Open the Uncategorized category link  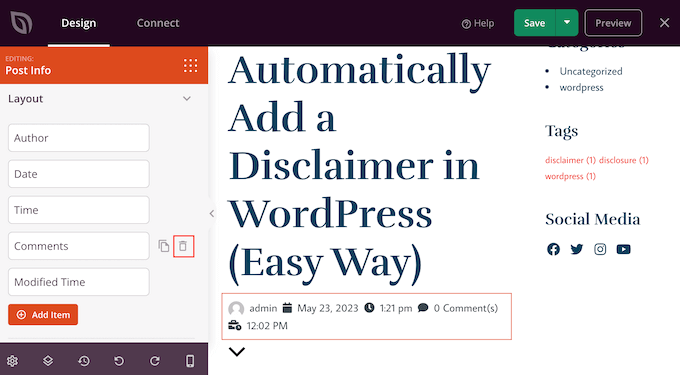[x=591, y=71]
